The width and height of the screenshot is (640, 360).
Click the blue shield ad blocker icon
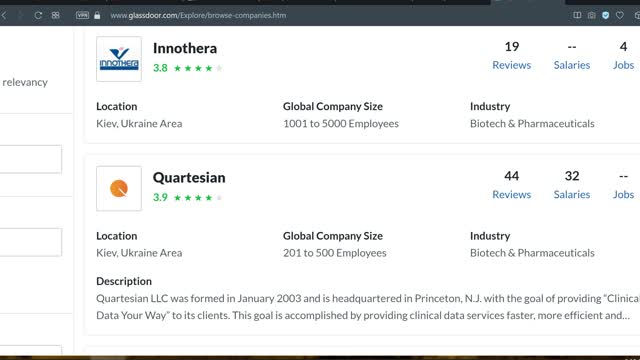tap(606, 16)
